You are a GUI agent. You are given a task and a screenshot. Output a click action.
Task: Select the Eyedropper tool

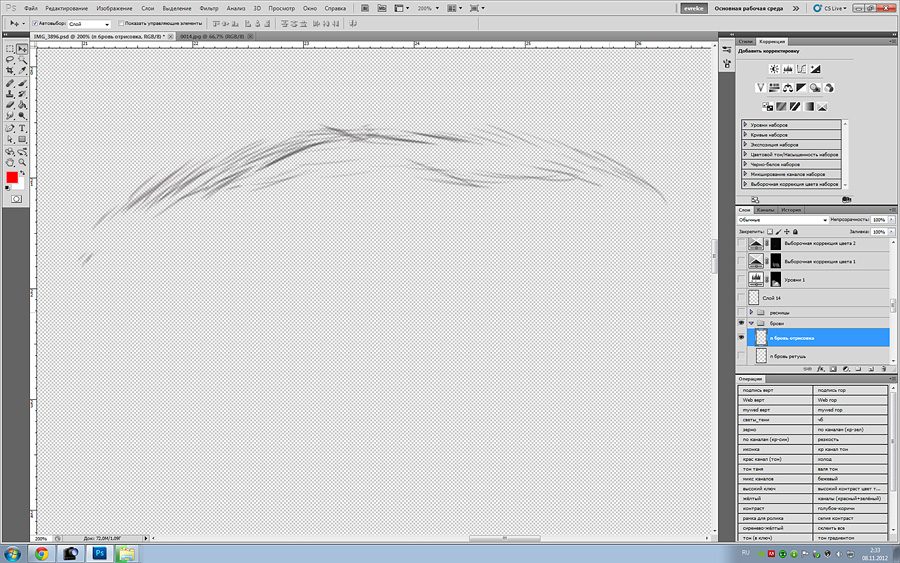point(22,71)
